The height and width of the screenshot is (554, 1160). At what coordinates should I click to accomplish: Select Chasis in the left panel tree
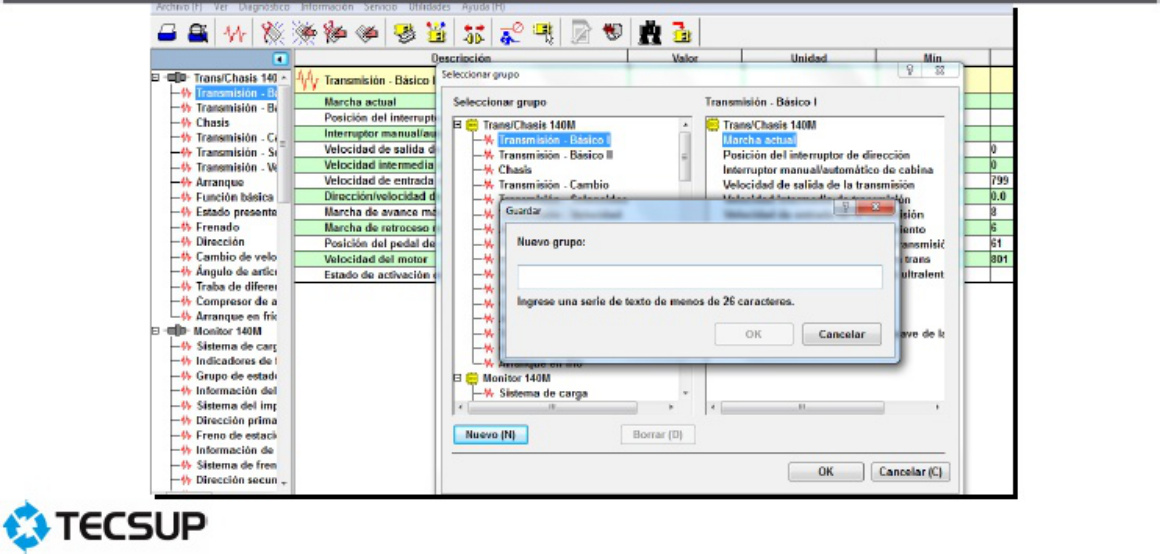click(212, 123)
